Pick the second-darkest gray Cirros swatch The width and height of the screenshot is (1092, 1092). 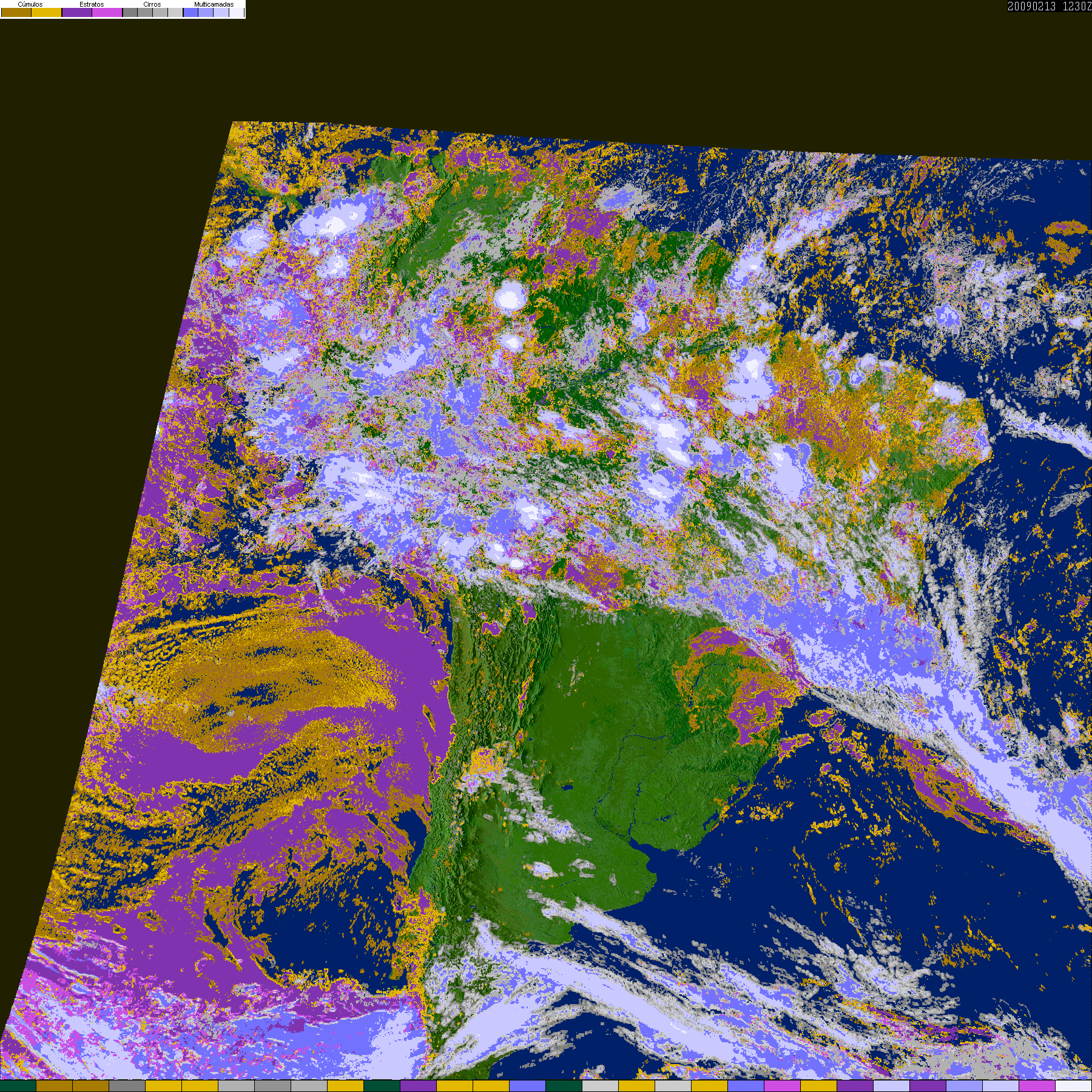[x=145, y=12]
